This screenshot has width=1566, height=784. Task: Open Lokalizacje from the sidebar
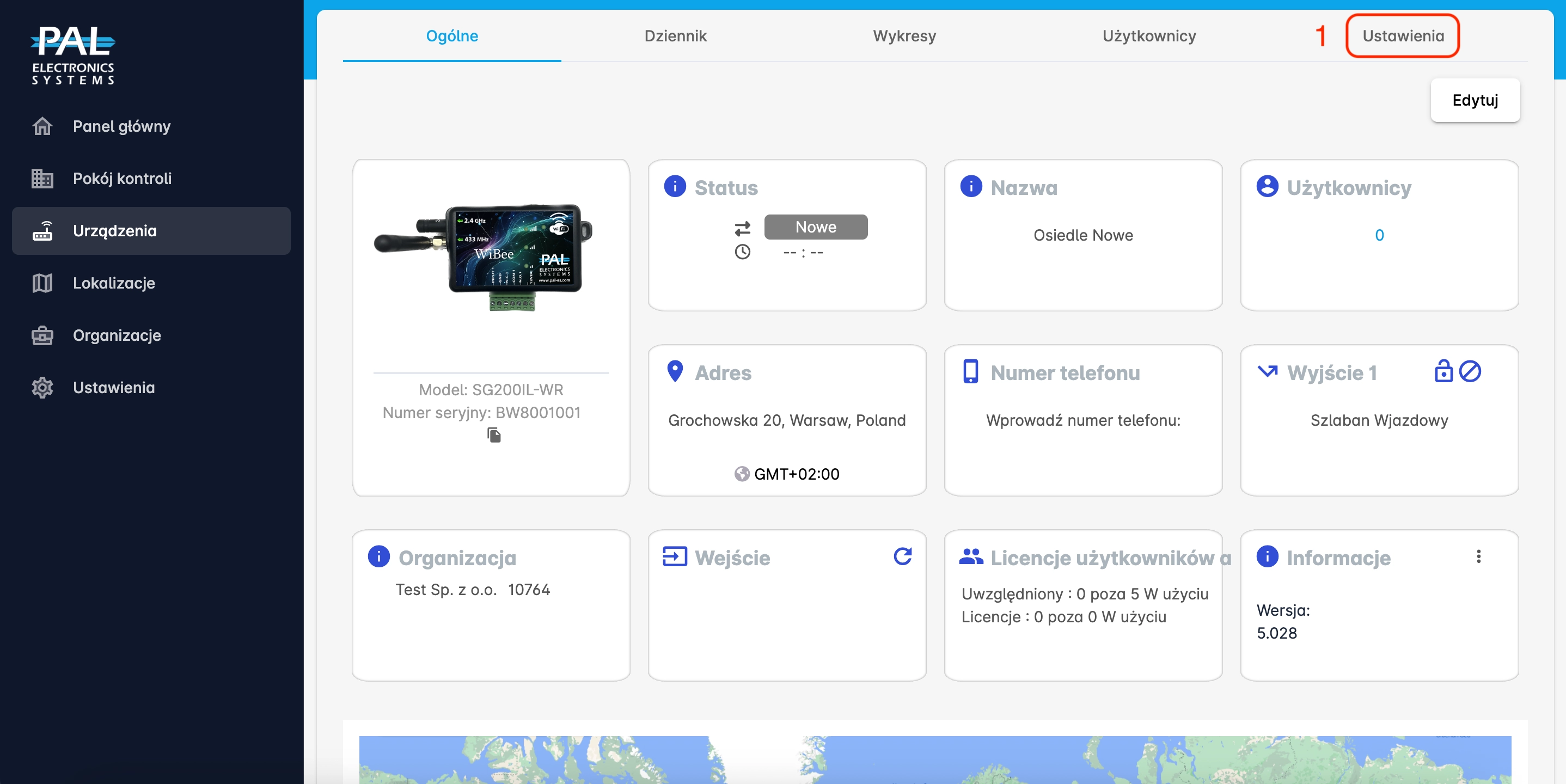pos(114,283)
